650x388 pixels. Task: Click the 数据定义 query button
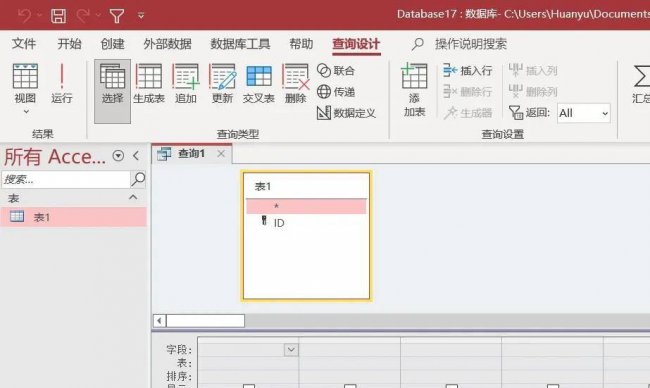346,113
